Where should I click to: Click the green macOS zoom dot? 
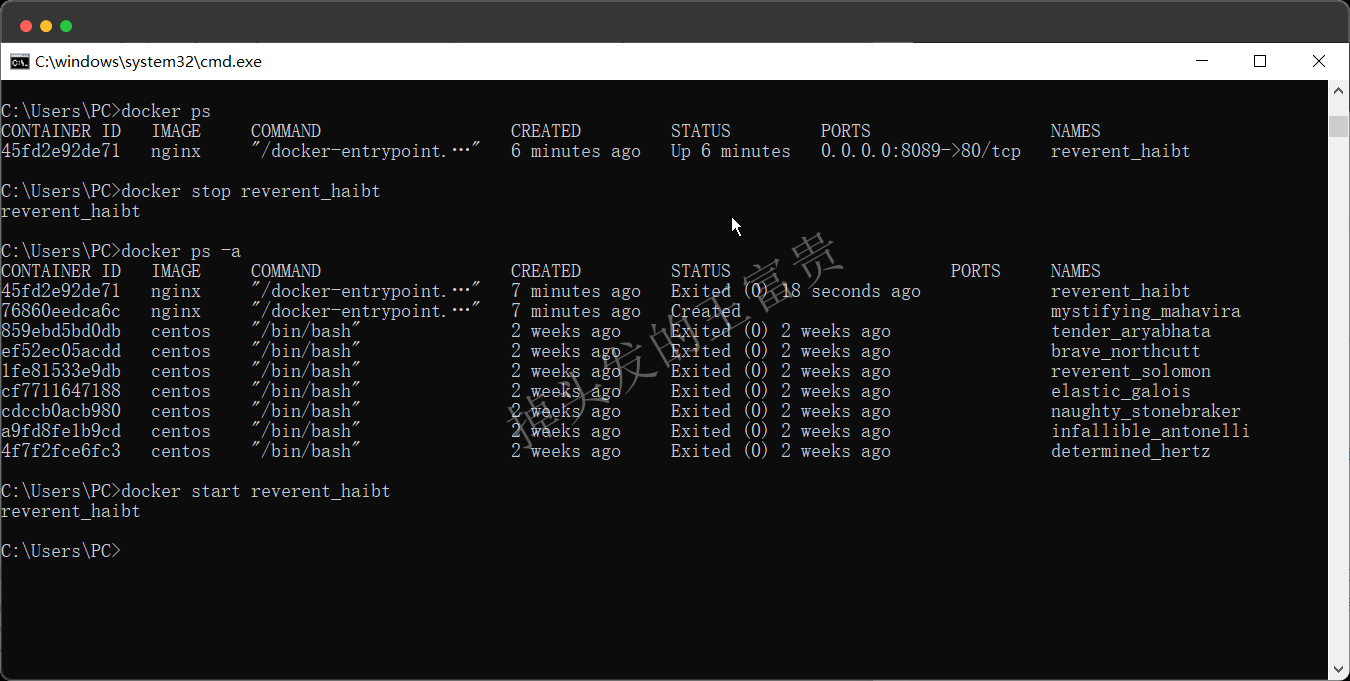[66, 26]
